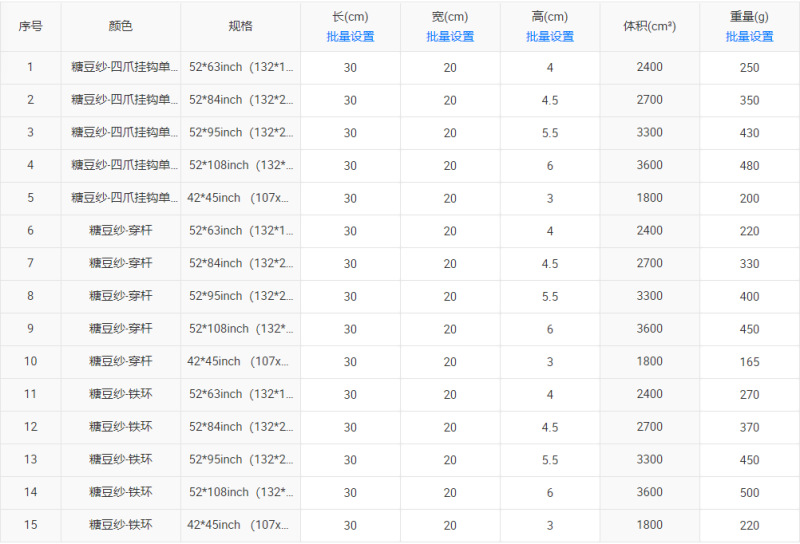Select the weight field 450 in row 13
The height and width of the screenshot is (544, 800).
(749, 459)
